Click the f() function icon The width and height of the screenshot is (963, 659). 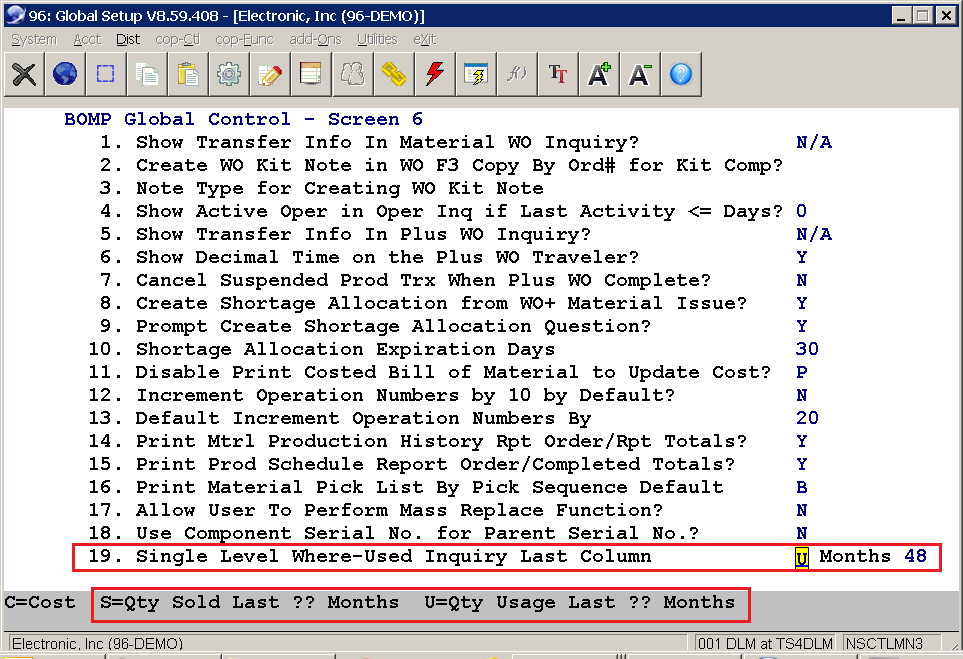click(517, 75)
